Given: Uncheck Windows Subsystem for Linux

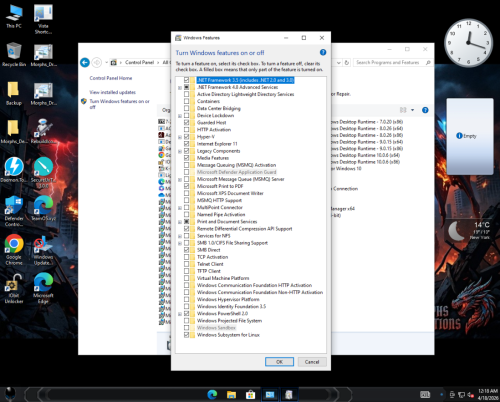Looking at the screenshot, I should click(186, 335).
